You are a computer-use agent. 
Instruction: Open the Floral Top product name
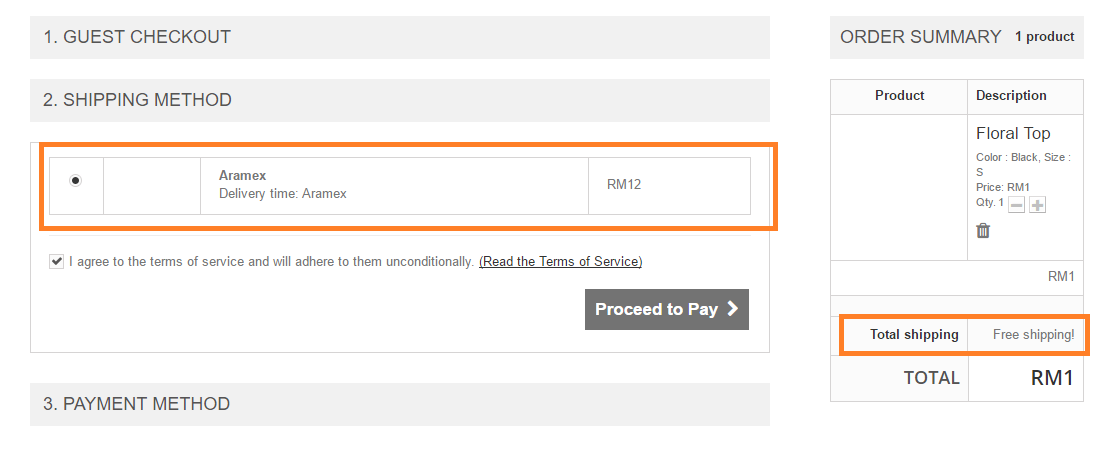1013,133
